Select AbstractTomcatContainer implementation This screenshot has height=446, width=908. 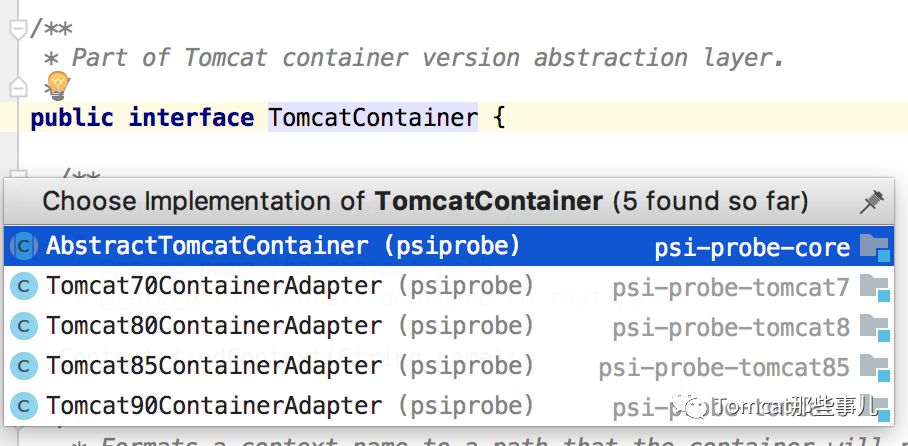[206, 246]
